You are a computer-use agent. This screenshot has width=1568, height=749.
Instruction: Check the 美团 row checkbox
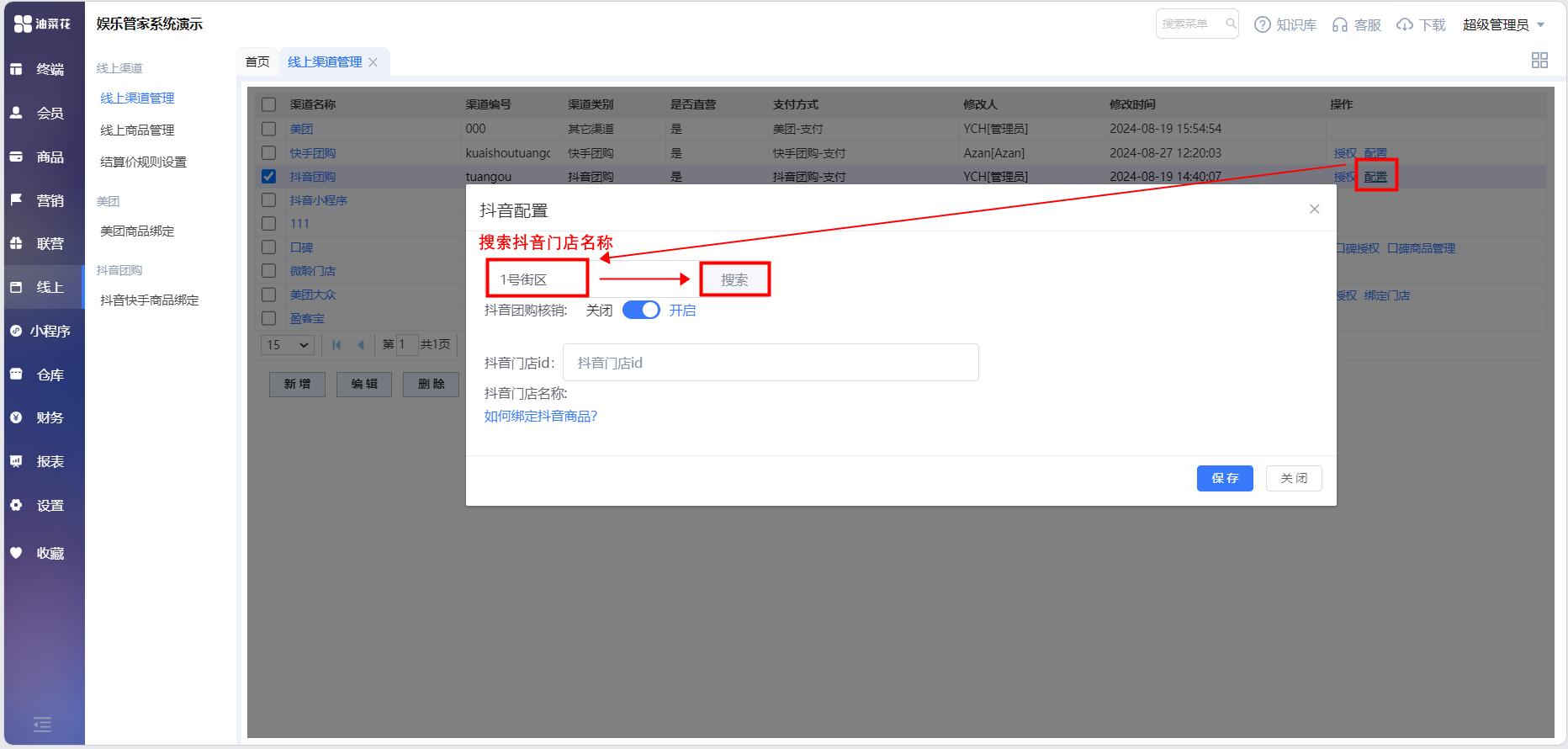[x=268, y=129]
